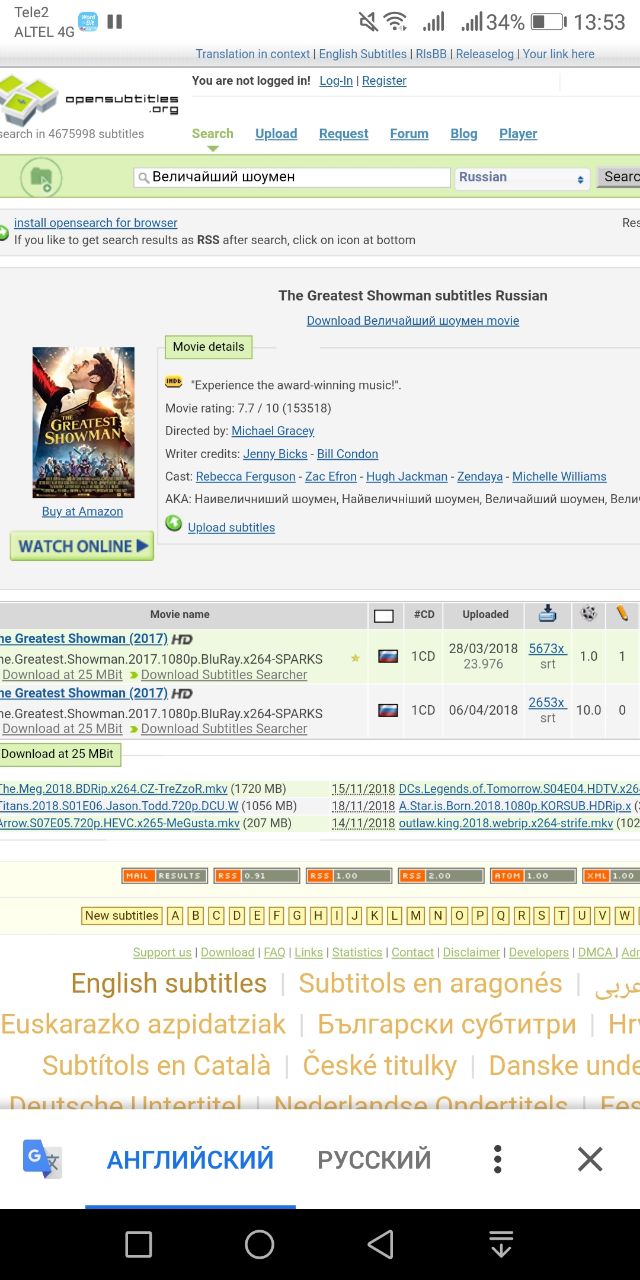Click the Download at 25 MBit green button
Screen dimensions: 640x1280
[x=58, y=754]
